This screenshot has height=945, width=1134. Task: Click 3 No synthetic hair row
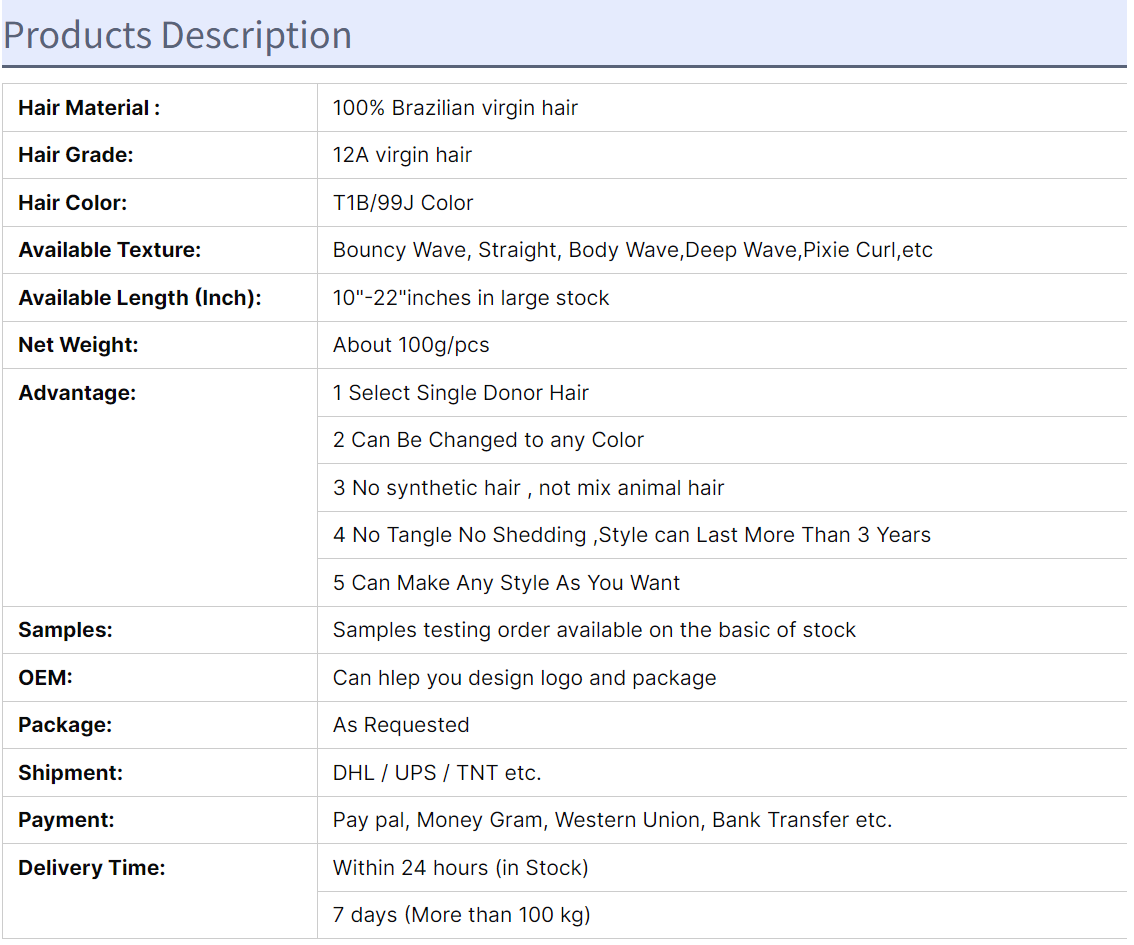tap(529, 487)
